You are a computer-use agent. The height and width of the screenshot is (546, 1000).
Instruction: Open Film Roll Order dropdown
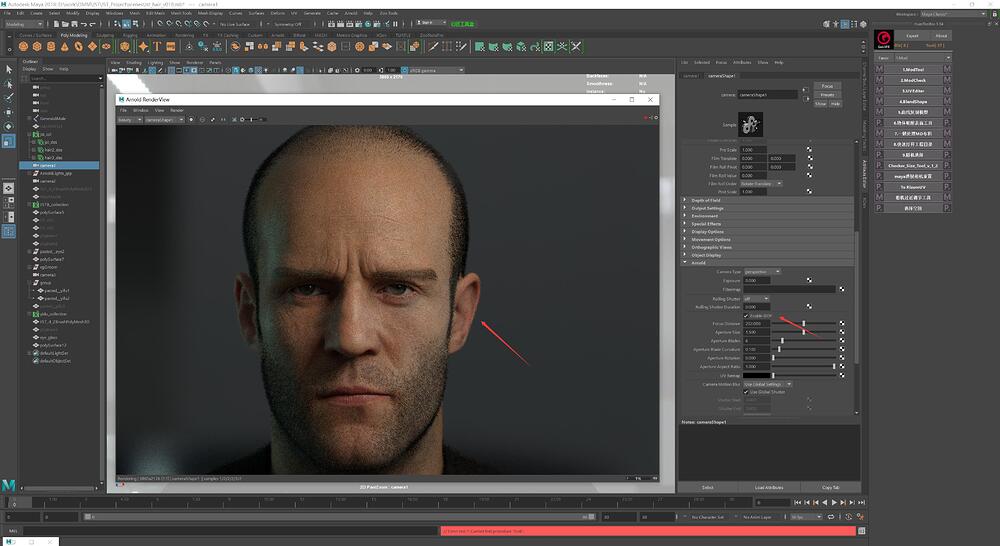click(x=761, y=184)
